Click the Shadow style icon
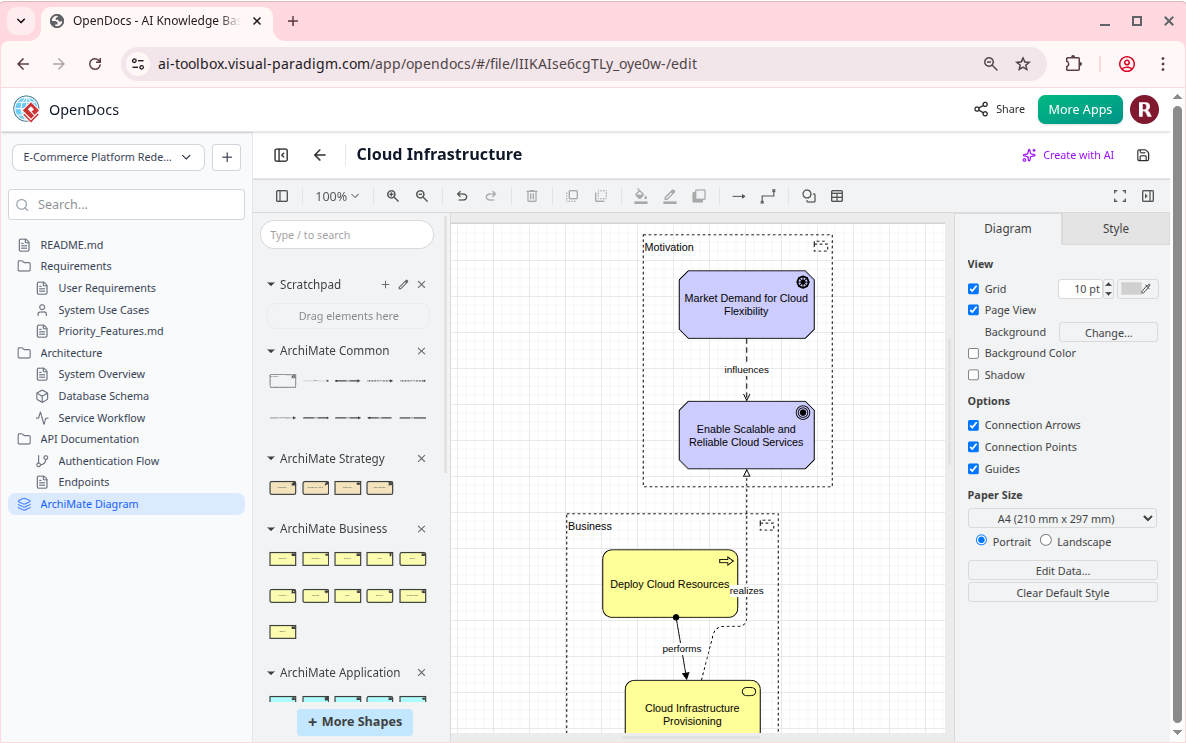 coord(699,195)
